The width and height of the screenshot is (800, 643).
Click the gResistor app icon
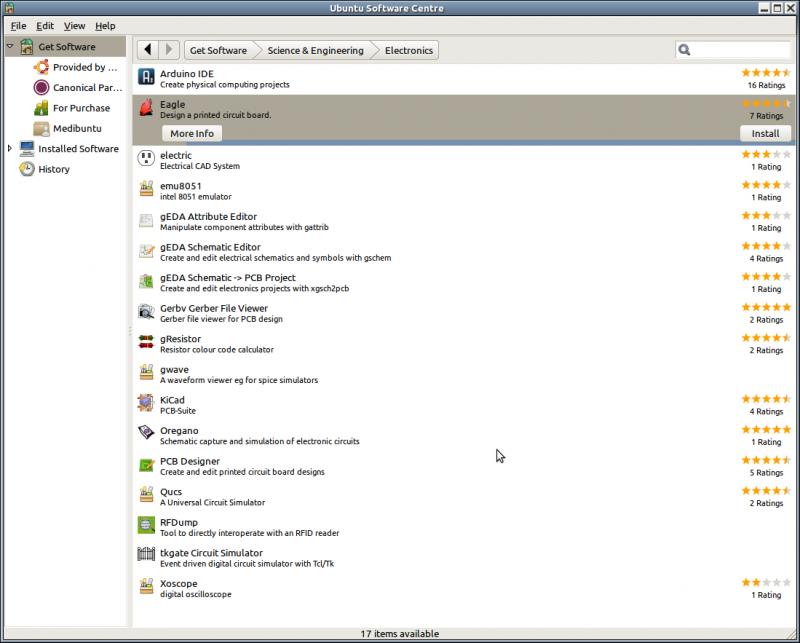pyautogui.click(x=146, y=342)
